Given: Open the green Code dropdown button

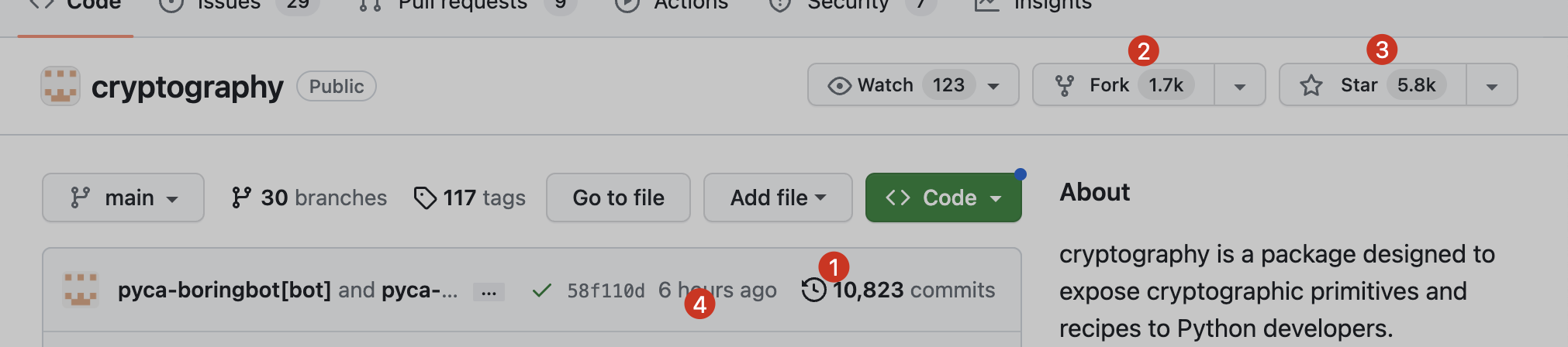Looking at the screenshot, I should point(943,198).
